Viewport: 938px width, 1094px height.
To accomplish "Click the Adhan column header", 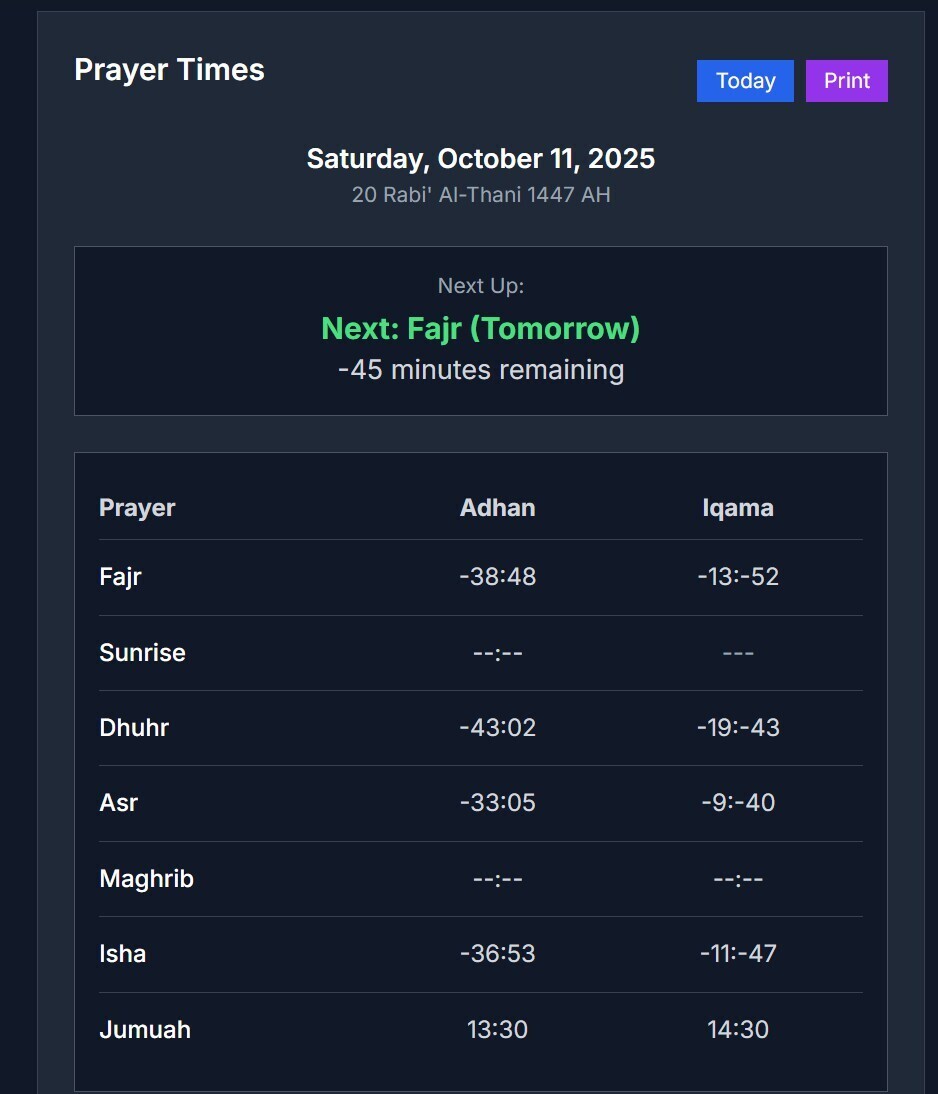I will pos(497,508).
